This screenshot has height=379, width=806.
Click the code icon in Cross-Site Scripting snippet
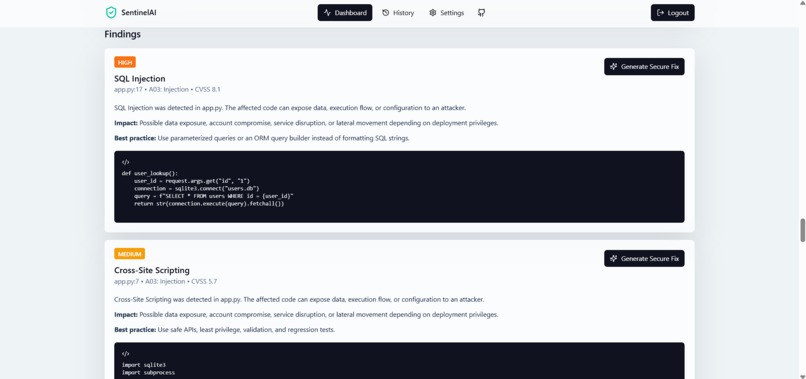[125, 354]
